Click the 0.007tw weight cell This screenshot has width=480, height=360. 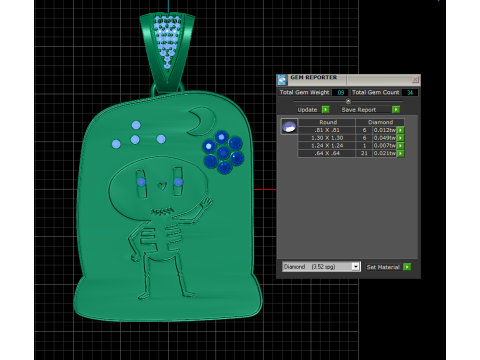[x=384, y=145]
